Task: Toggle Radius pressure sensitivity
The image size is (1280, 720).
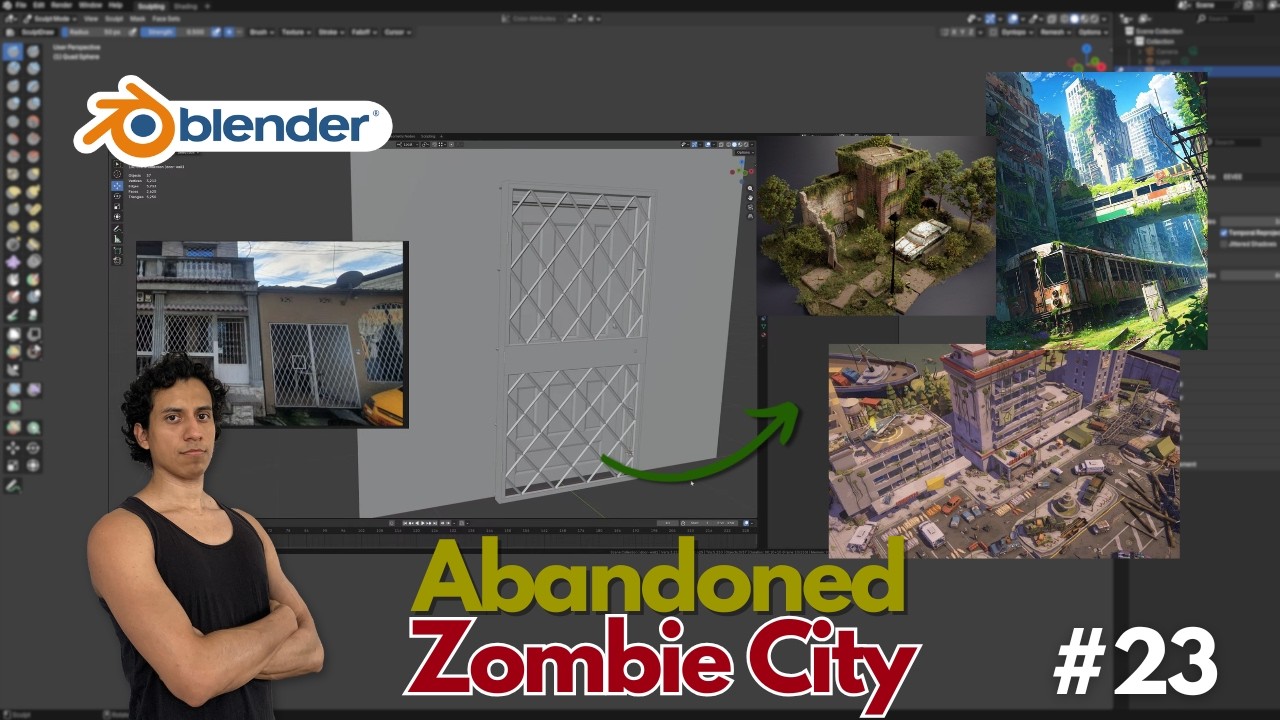Action: (132, 32)
